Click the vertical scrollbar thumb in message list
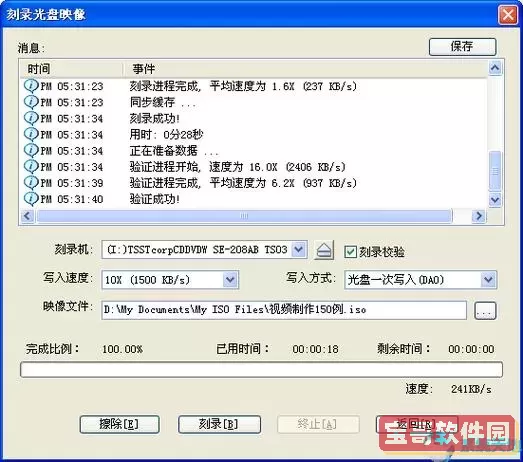Image resolution: width=523 pixels, height=462 pixels. tap(495, 171)
